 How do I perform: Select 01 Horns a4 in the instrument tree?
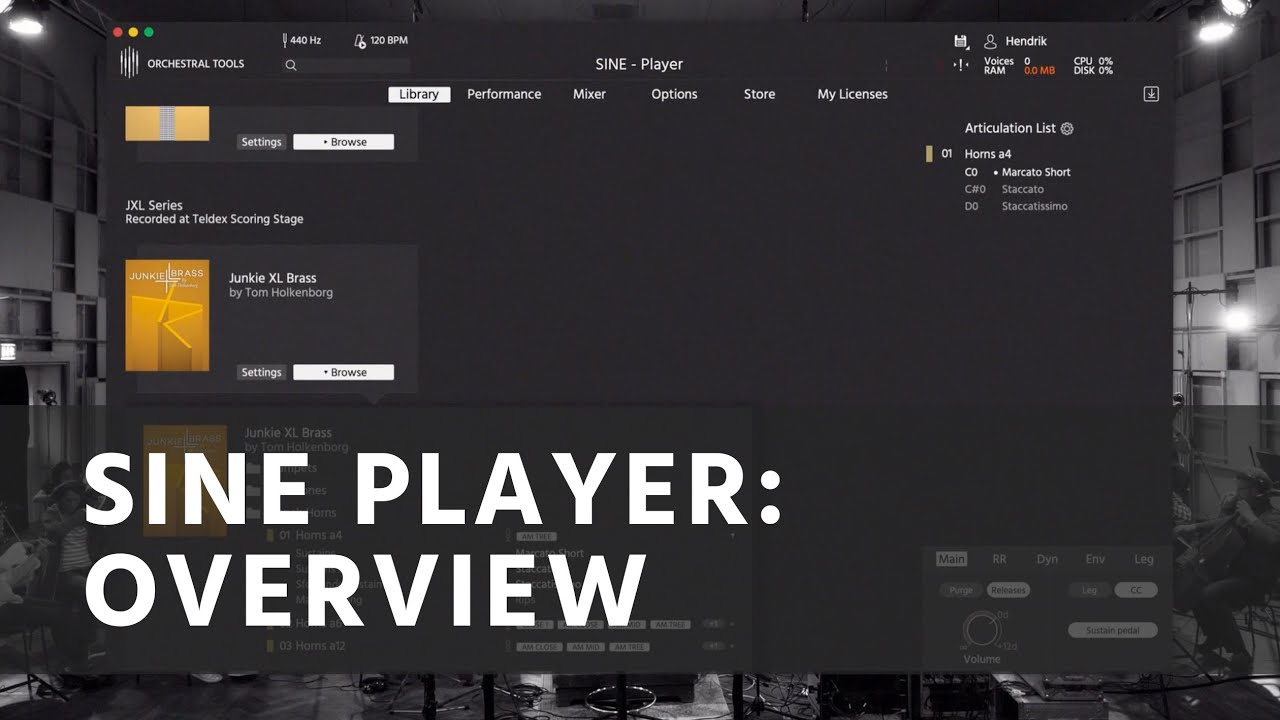tap(310, 536)
